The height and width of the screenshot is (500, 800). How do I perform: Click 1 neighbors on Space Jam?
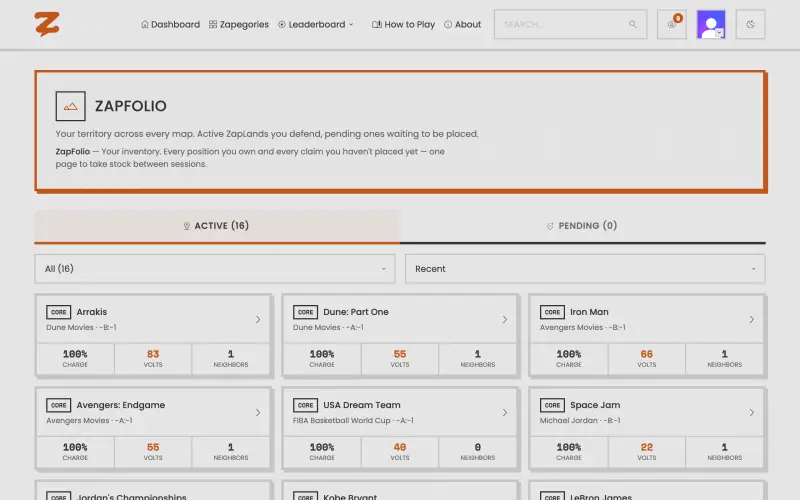[x=724, y=447]
